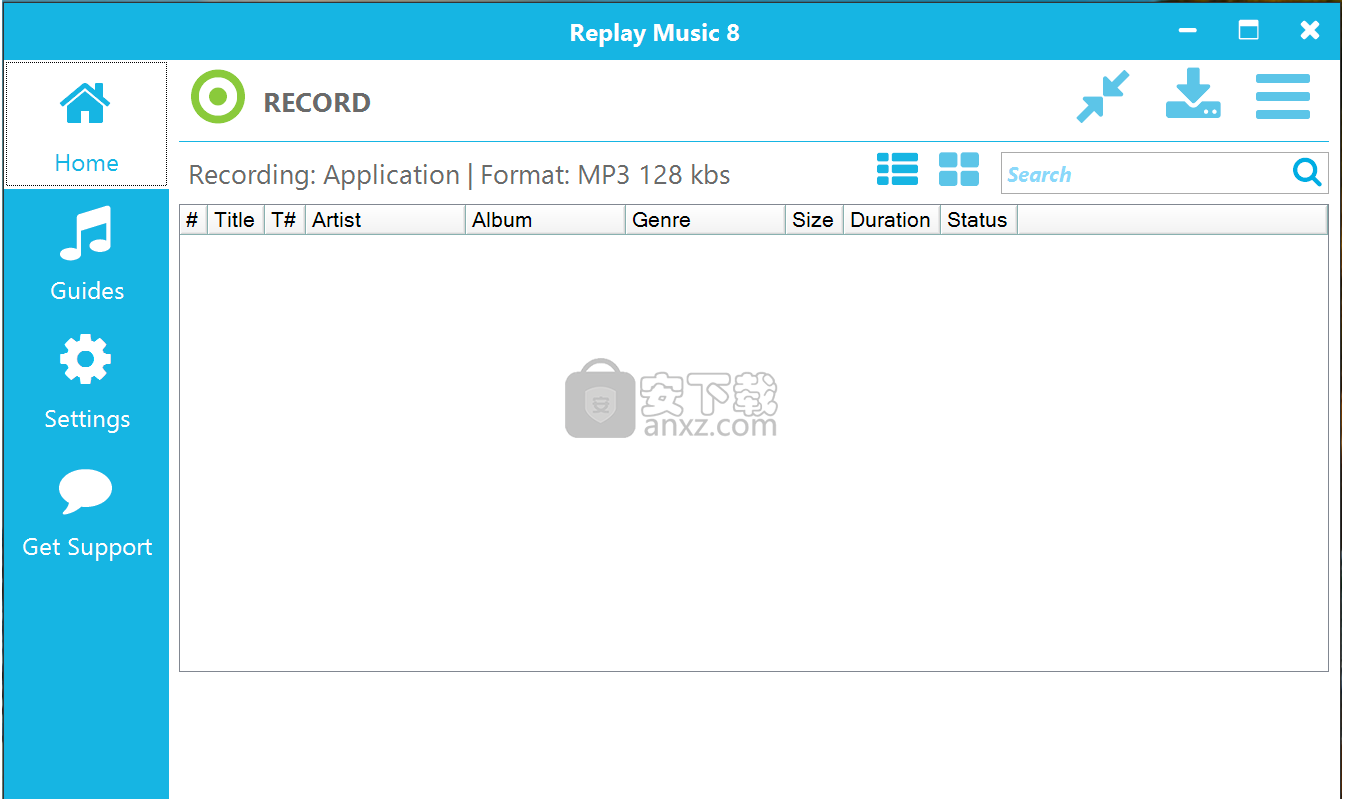The image size is (1347, 799).
Task: Click the music note Guides icon
Action: click(x=86, y=234)
